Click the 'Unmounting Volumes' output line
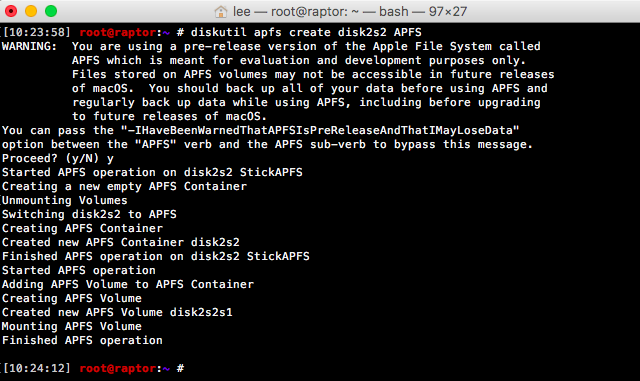This screenshot has height=381, width=640. (x=64, y=201)
